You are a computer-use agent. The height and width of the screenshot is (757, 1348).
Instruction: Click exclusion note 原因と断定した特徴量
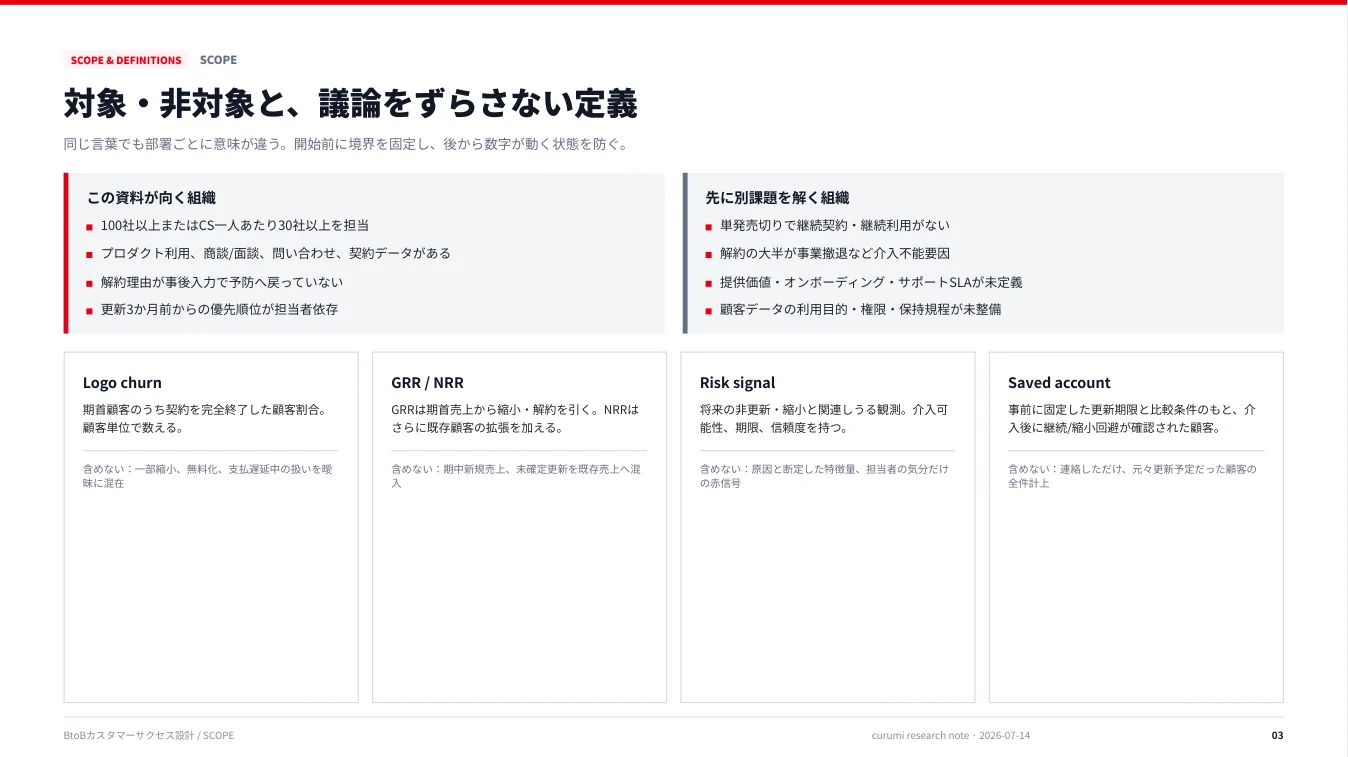[824, 476]
